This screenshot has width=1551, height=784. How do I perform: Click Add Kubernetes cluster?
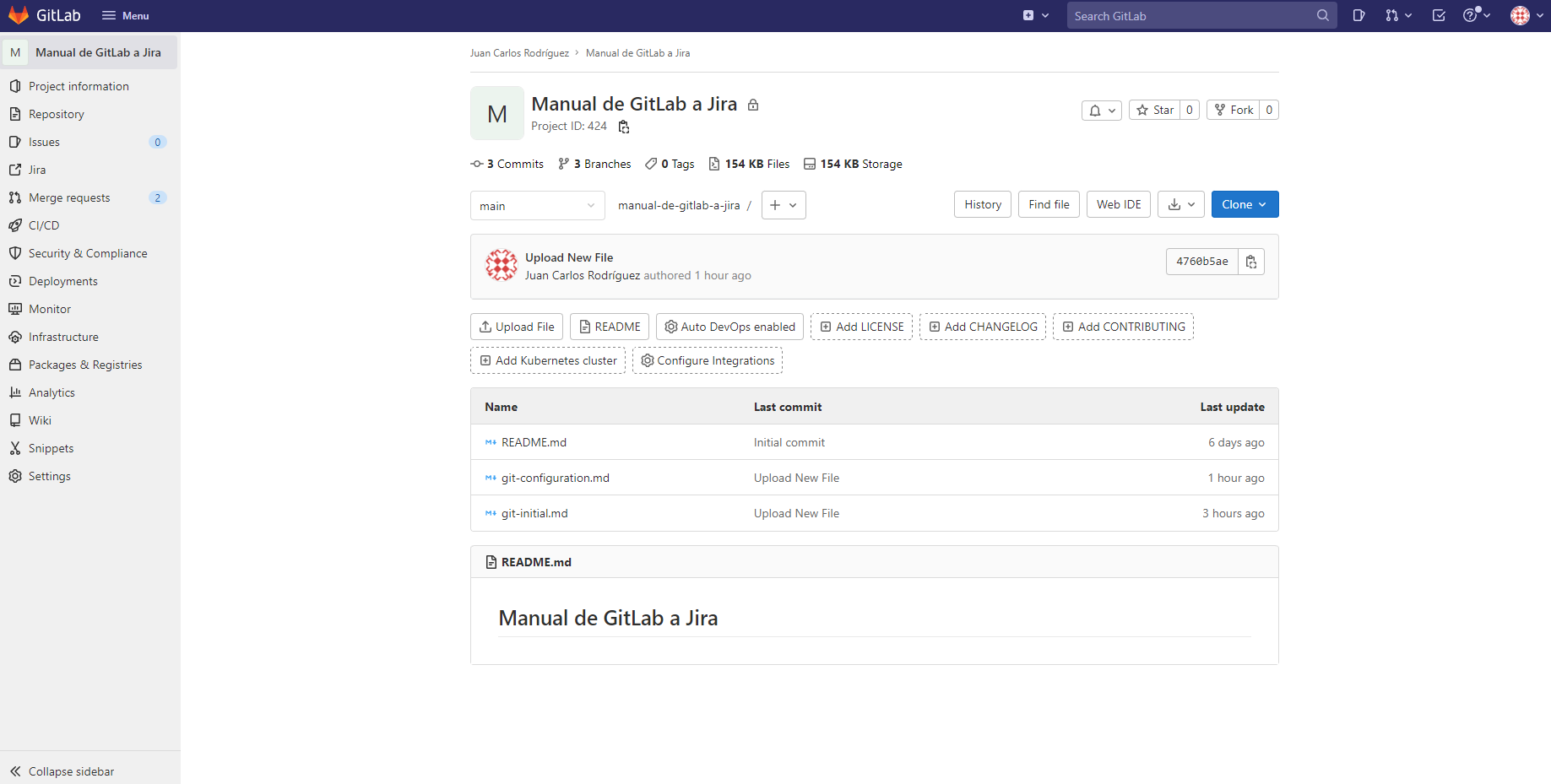(548, 360)
